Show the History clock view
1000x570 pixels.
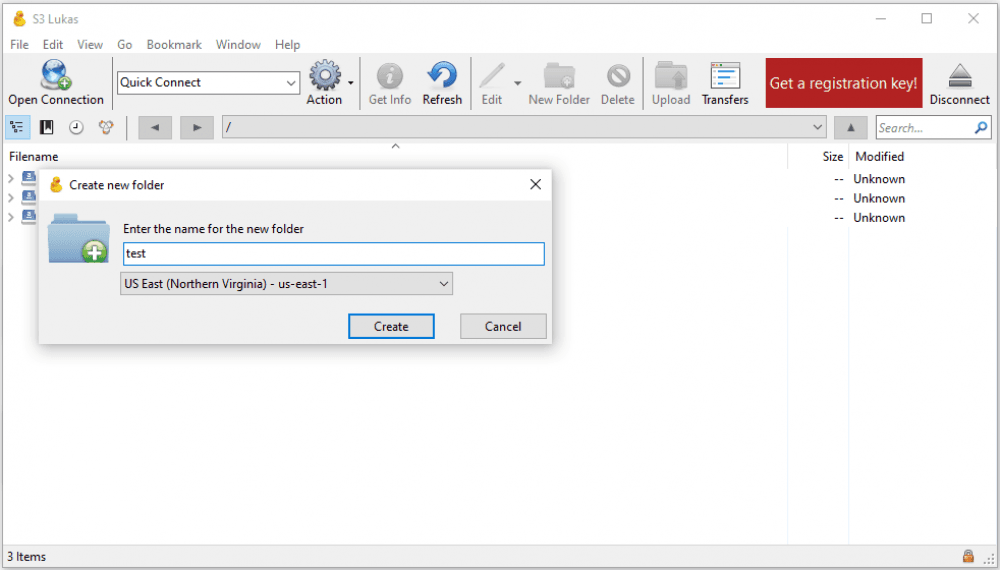76,128
